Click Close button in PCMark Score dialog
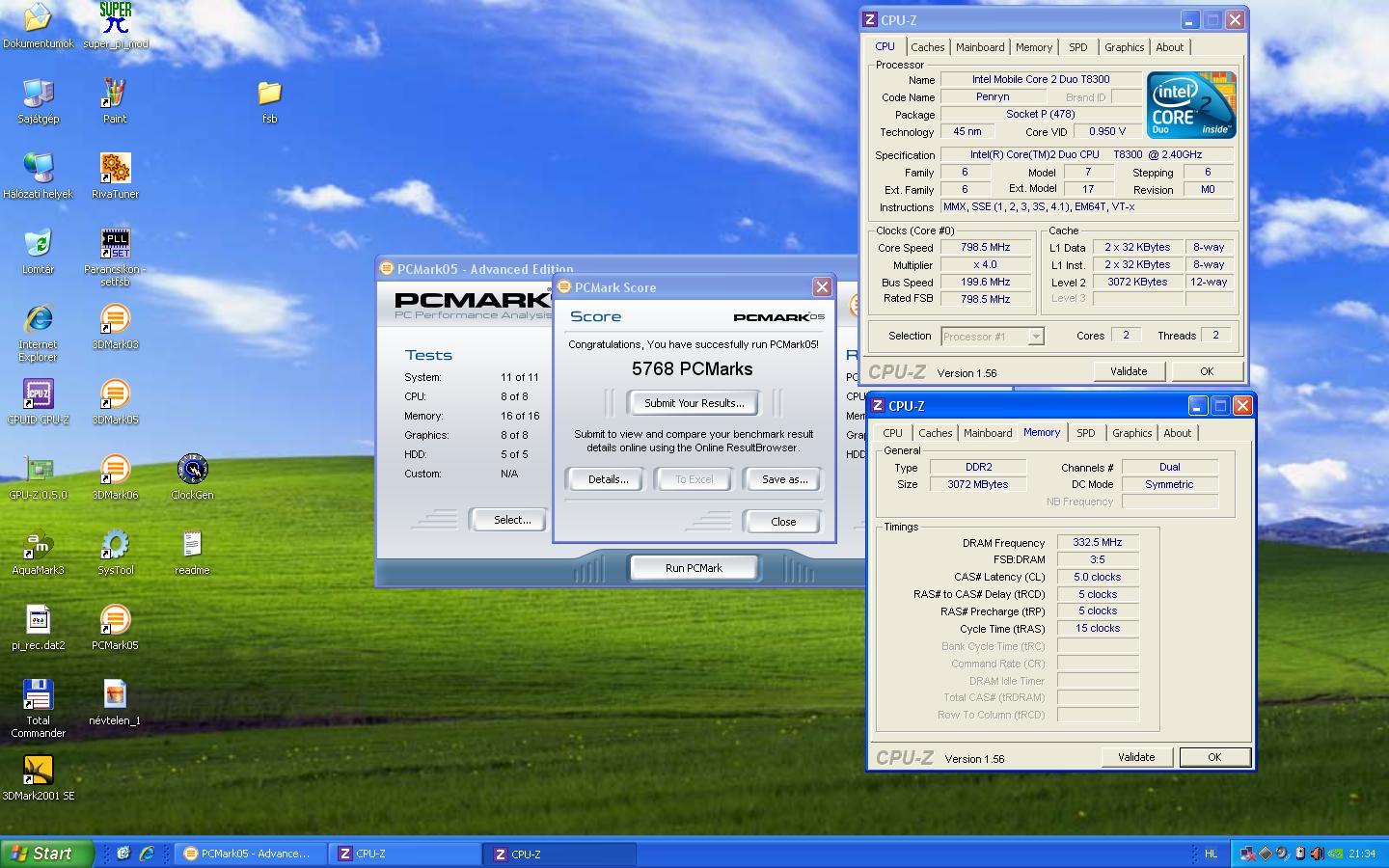Image resolution: width=1389 pixels, height=868 pixels. coord(783,522)
